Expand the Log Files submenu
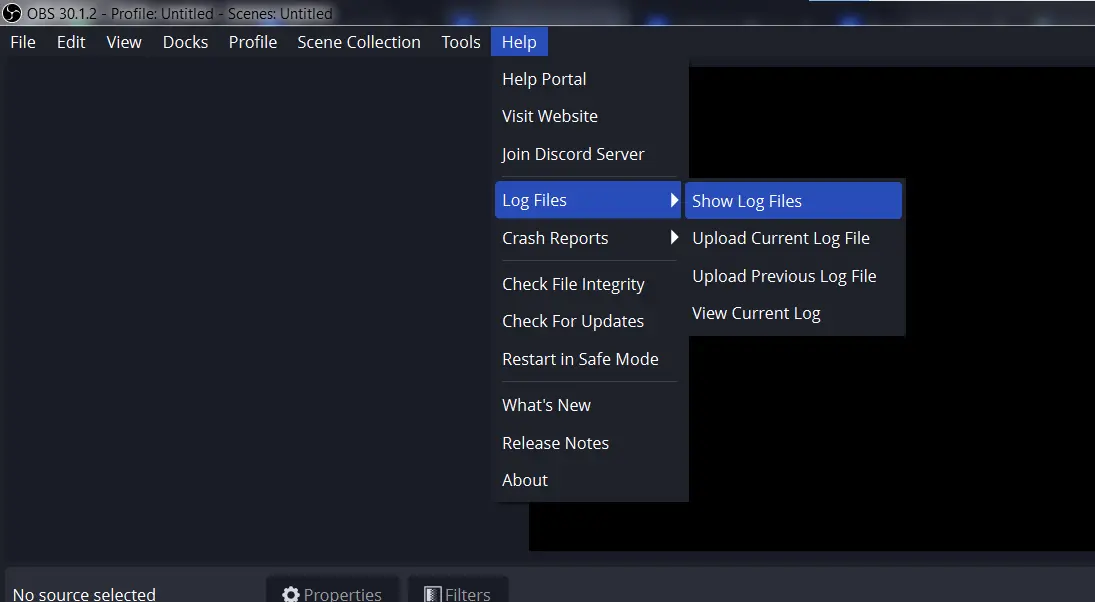 (x=588, y=200)
